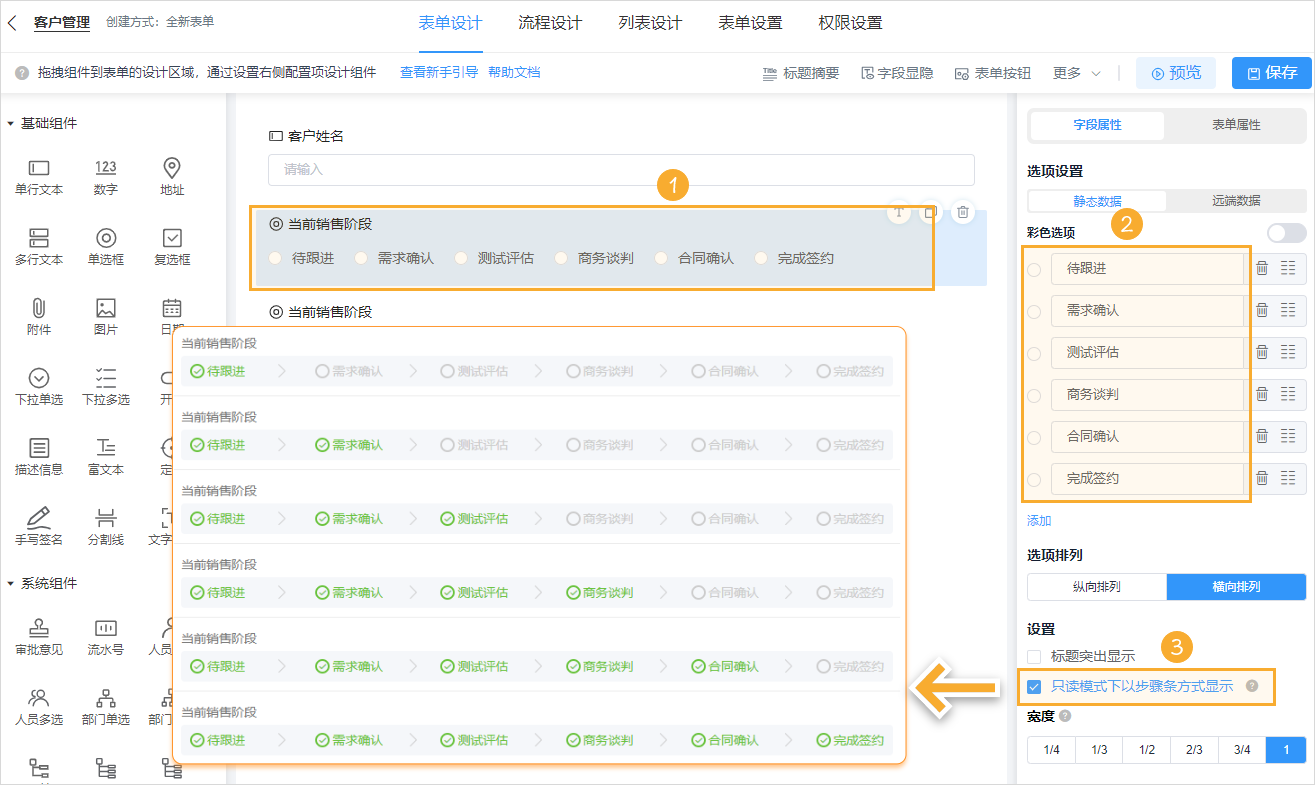The image size is (1315, 785).
Task: Click the back arrow beside 客户管理
Action: (x=13, y=22)
